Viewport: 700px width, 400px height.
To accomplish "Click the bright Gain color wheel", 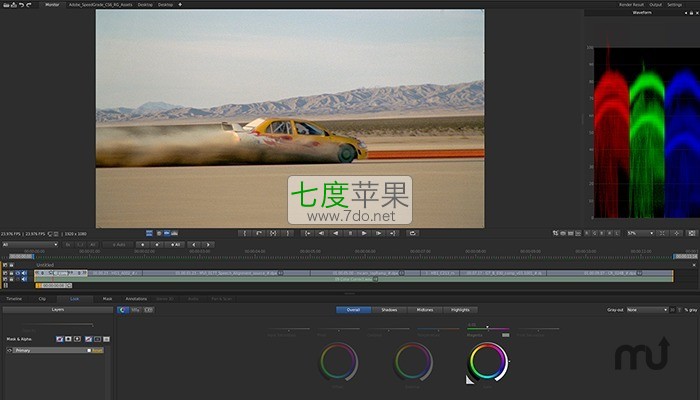I will coord(488,361).
